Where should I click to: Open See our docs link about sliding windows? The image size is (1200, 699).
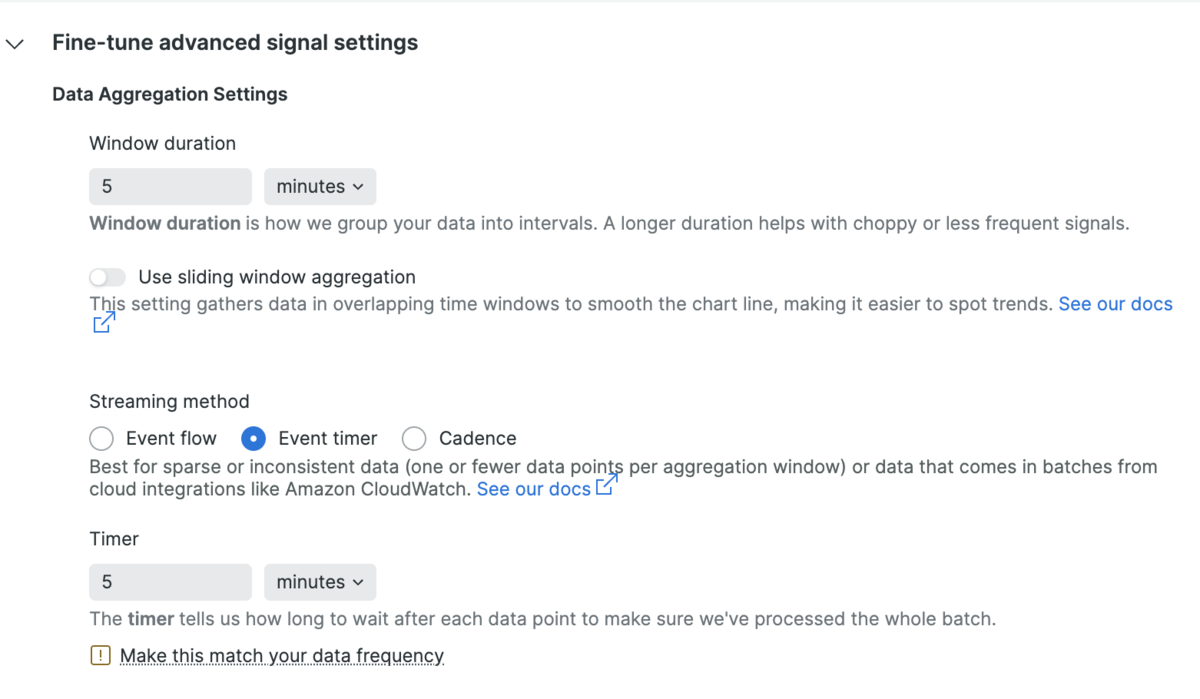pyautogui.click(x=1115, y=304)
